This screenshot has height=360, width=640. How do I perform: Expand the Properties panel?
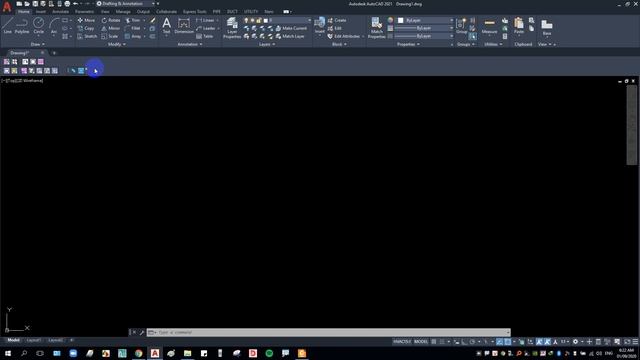(x=408, y=44)
